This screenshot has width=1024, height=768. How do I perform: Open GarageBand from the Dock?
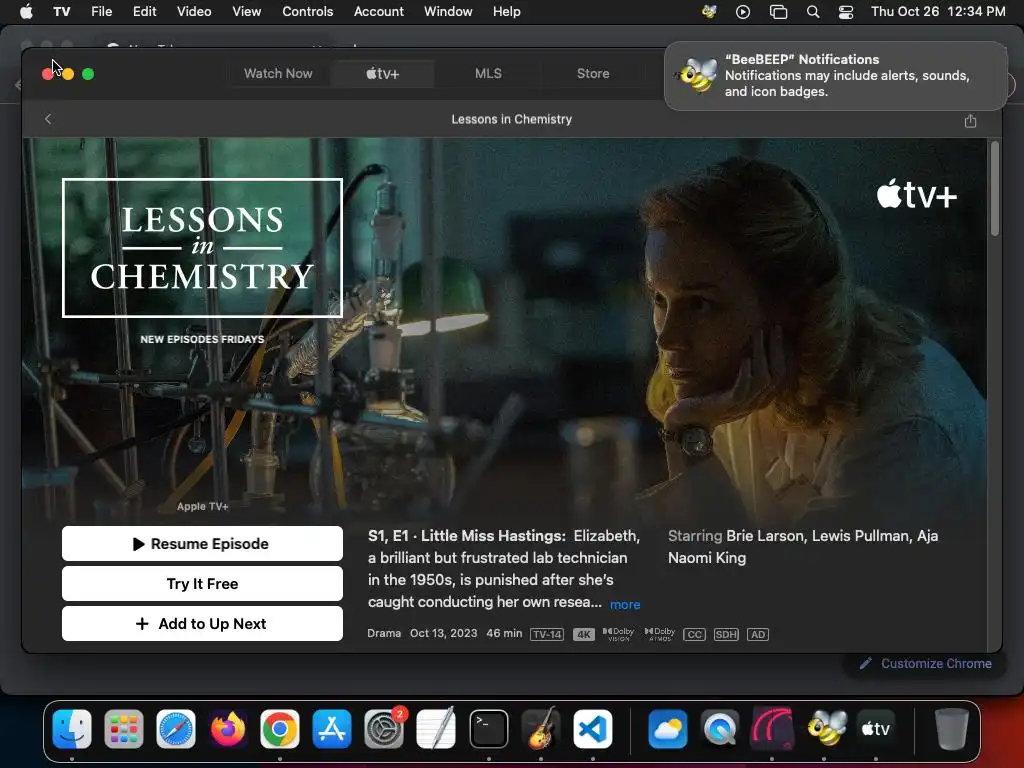(541, 729)
